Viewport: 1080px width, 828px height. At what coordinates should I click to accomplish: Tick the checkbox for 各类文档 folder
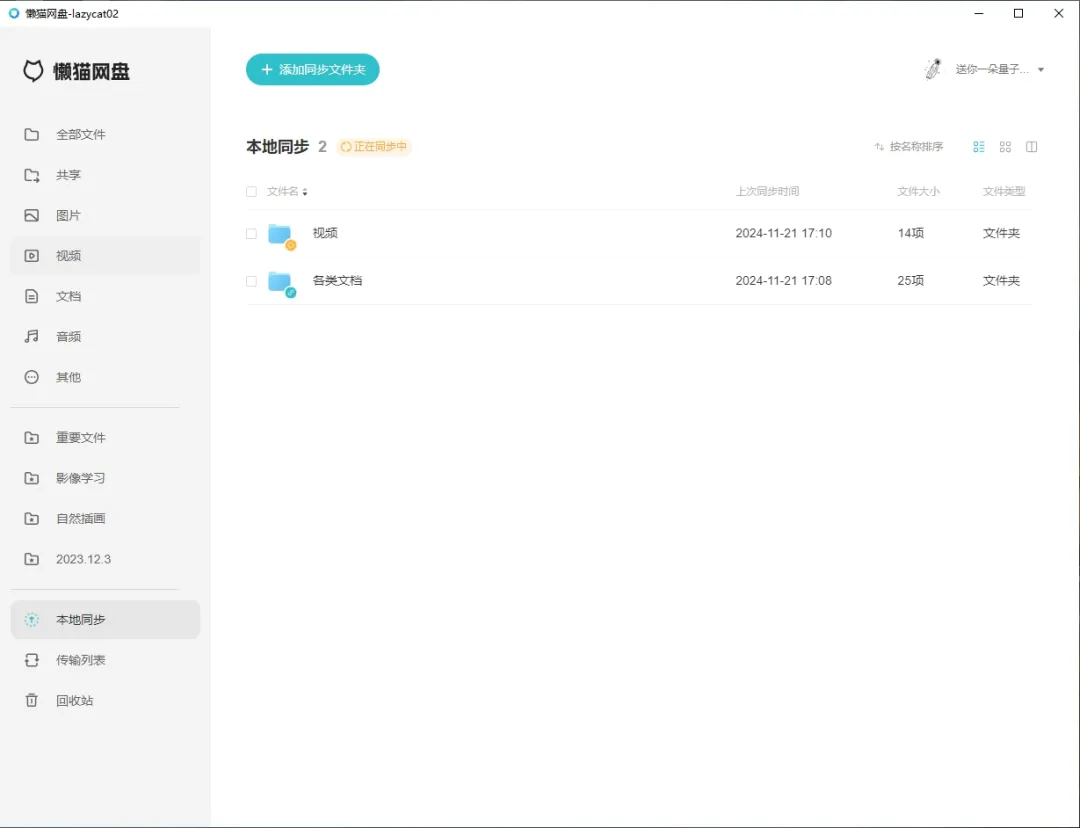[251, 281]
